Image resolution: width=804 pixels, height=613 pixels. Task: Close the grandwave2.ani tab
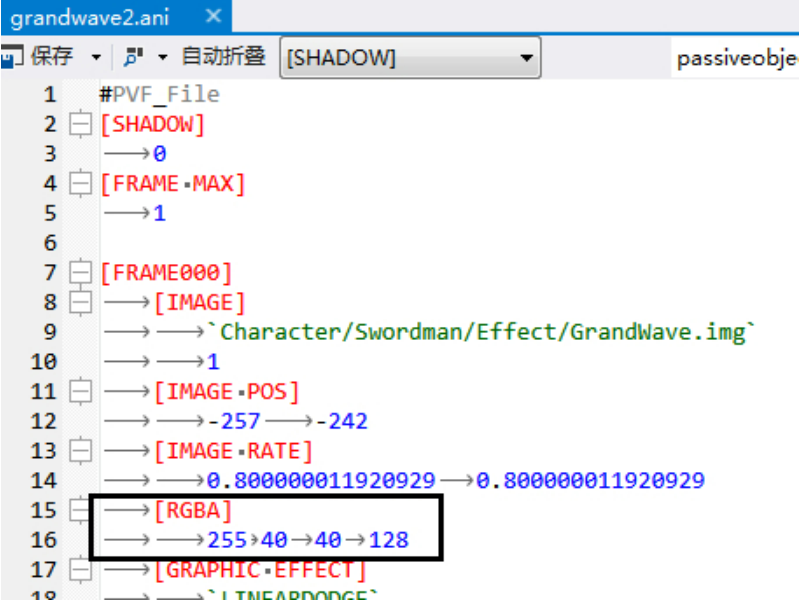(213, 18)
